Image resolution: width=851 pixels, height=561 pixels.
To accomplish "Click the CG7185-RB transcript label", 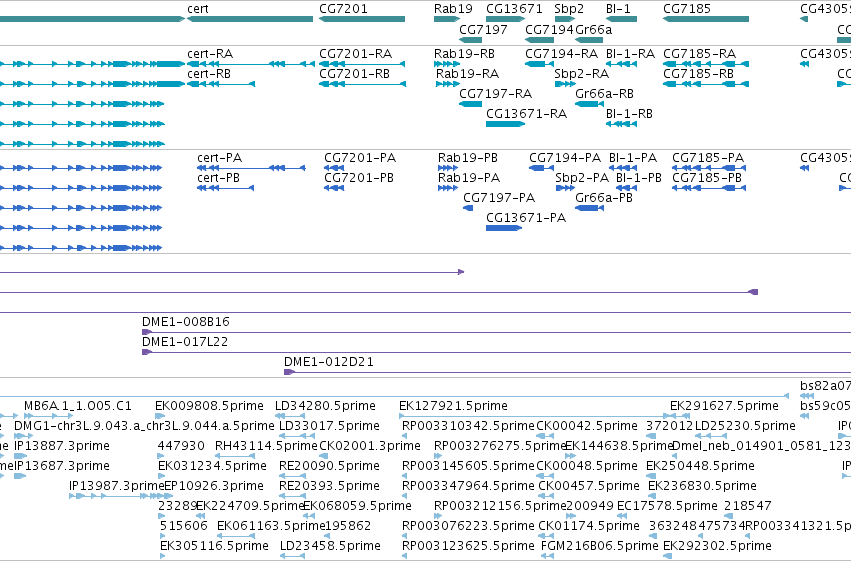I will tap(698, 74).
